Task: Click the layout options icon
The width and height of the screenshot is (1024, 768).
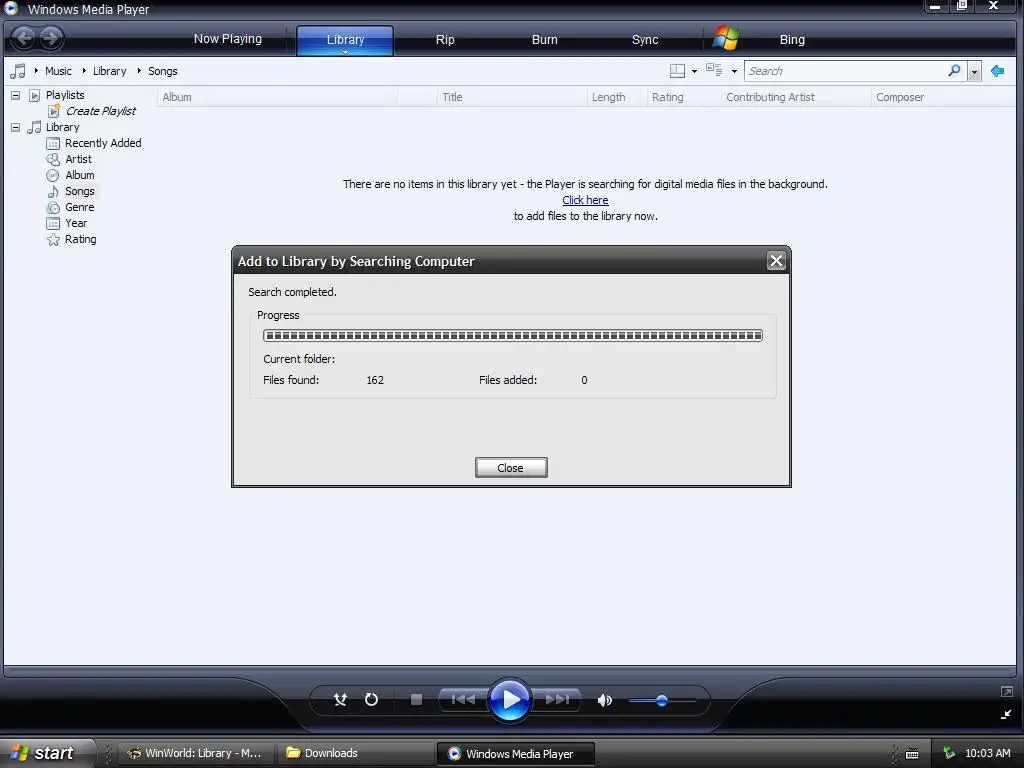Action: (677, 71)
